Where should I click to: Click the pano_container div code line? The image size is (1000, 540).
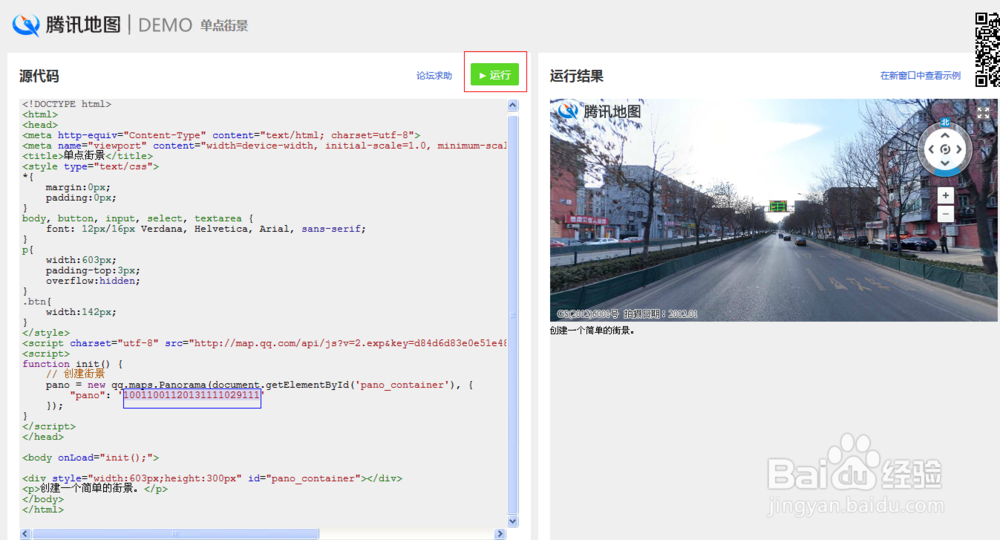[212, 478]
